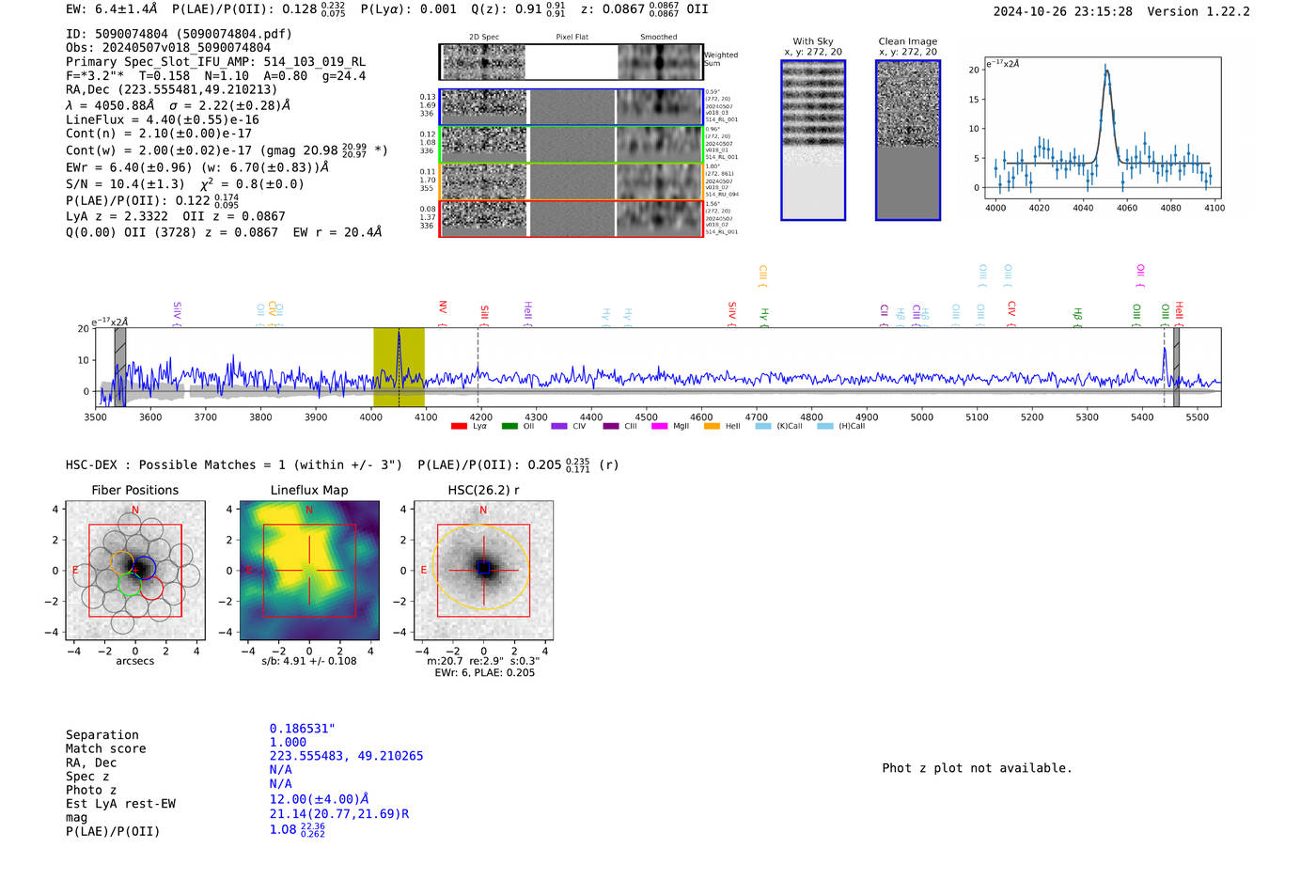This screenshot has width=1316, height=896.
Task: Click the Phot z plot not available message
Action: (x=977, y=768)
